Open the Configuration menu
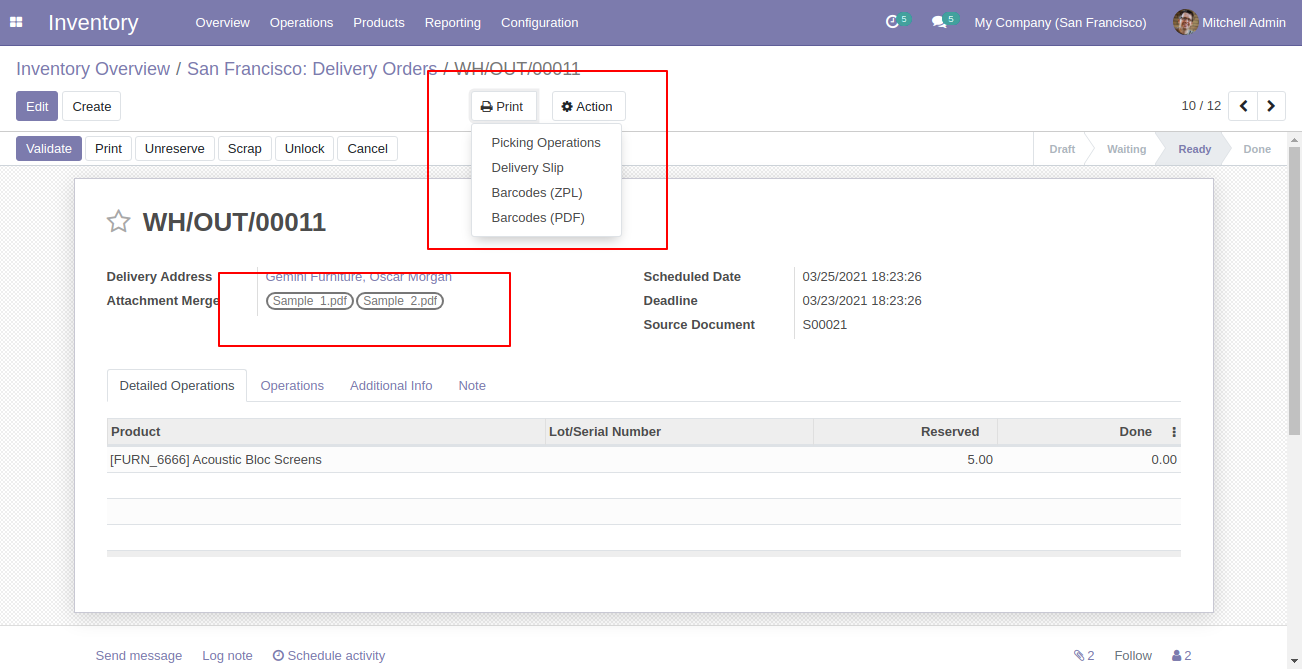Viewport: 1302px width, 669px height. tap(539, 22)
